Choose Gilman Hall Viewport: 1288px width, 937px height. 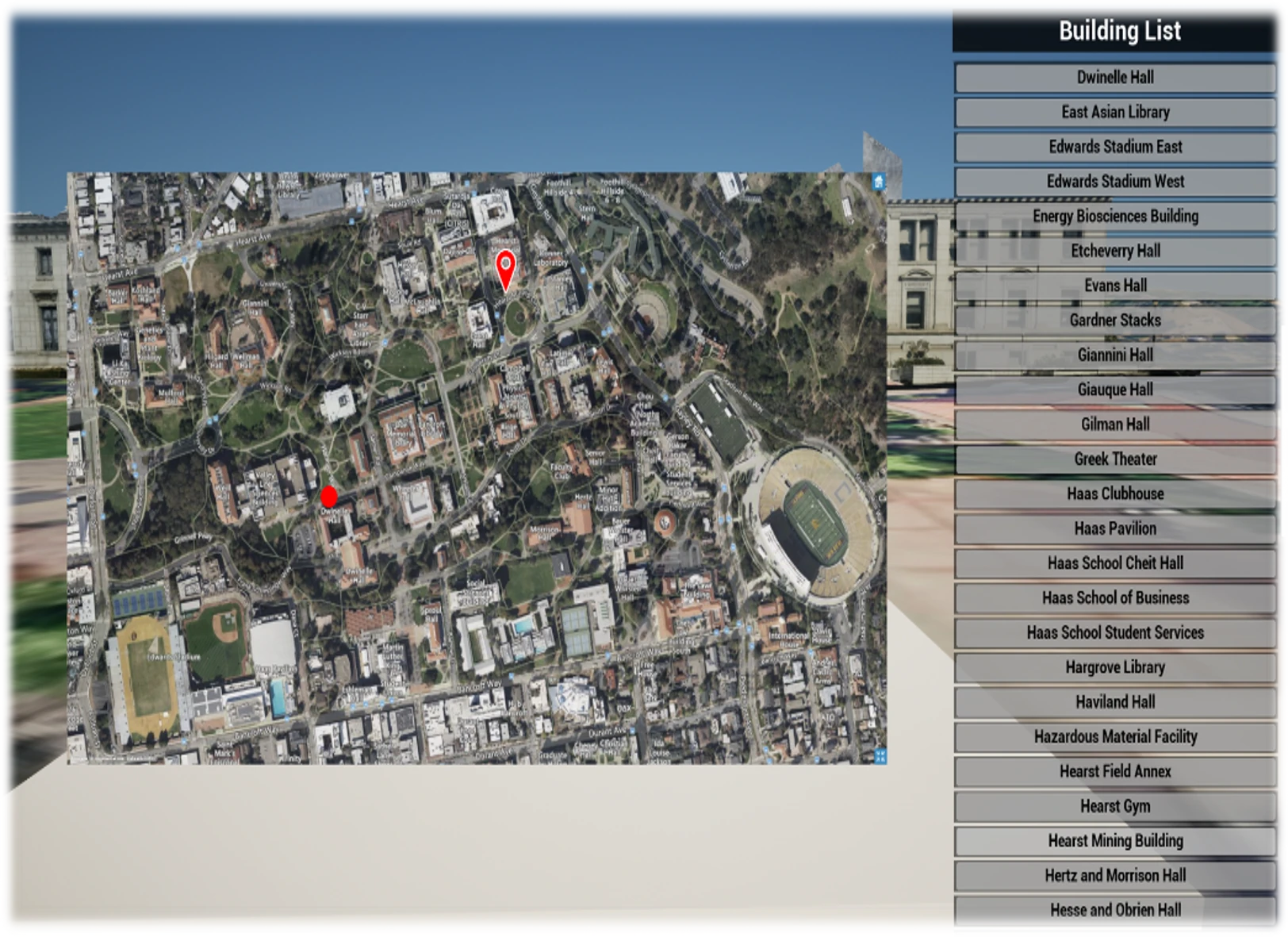click(1114, 424)
